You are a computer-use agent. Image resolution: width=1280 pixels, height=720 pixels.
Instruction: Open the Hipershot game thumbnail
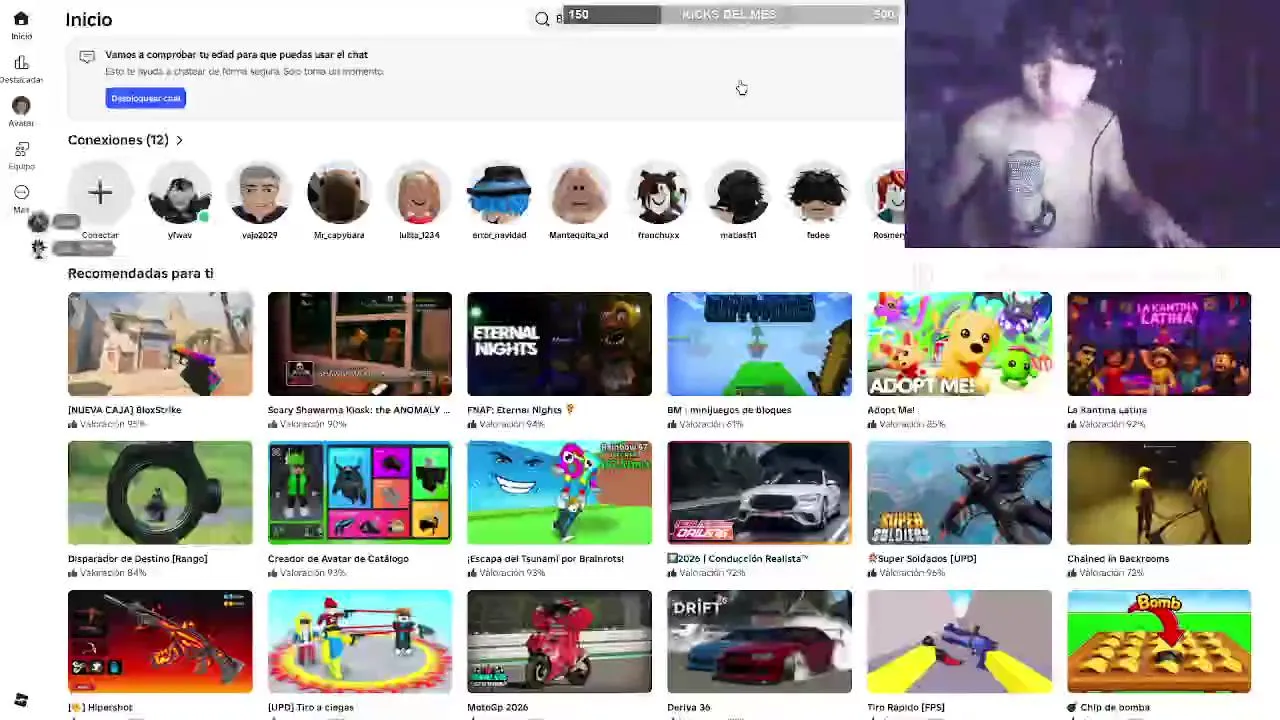coord(160,642)
